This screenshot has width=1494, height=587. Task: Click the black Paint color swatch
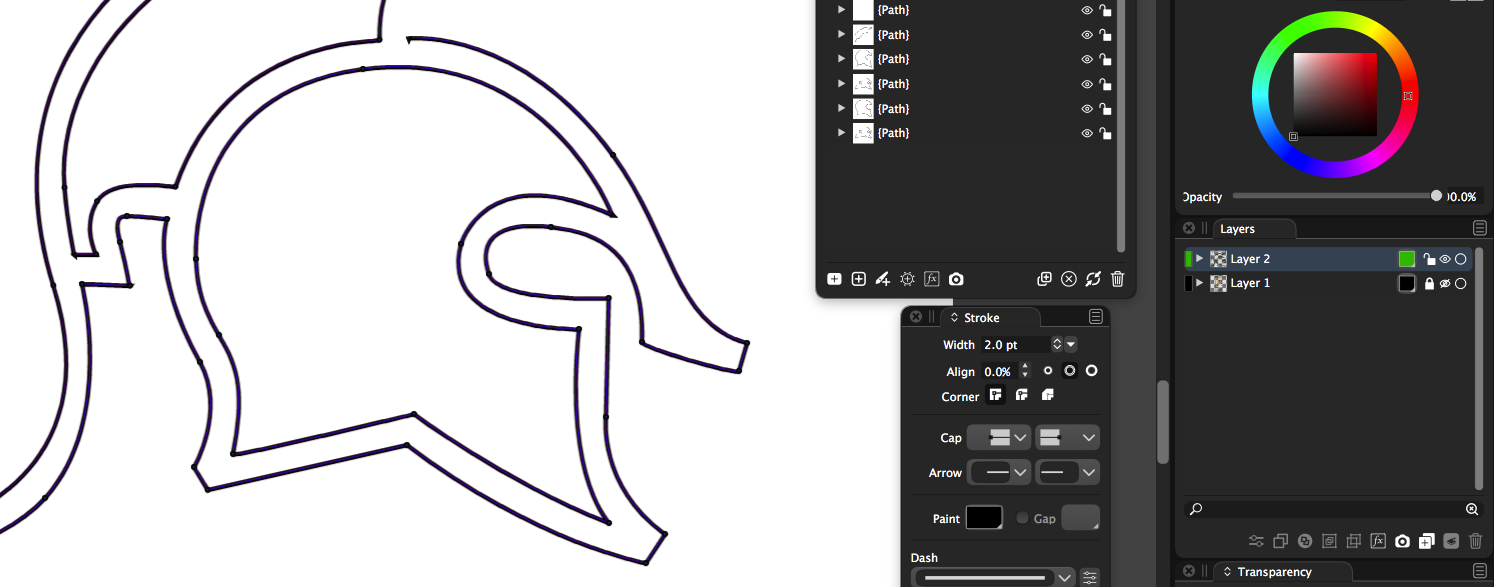click(984, 518)
